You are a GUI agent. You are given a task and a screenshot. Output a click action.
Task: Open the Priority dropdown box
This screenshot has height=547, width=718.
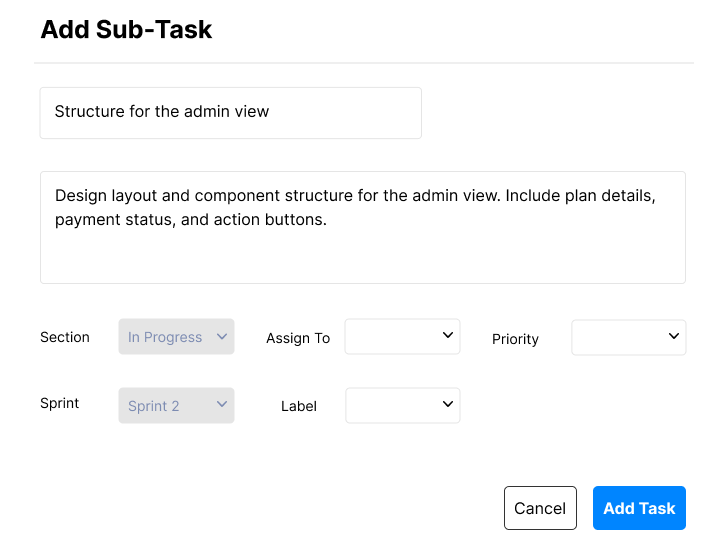pyautogui.click(x=628, y=337)
